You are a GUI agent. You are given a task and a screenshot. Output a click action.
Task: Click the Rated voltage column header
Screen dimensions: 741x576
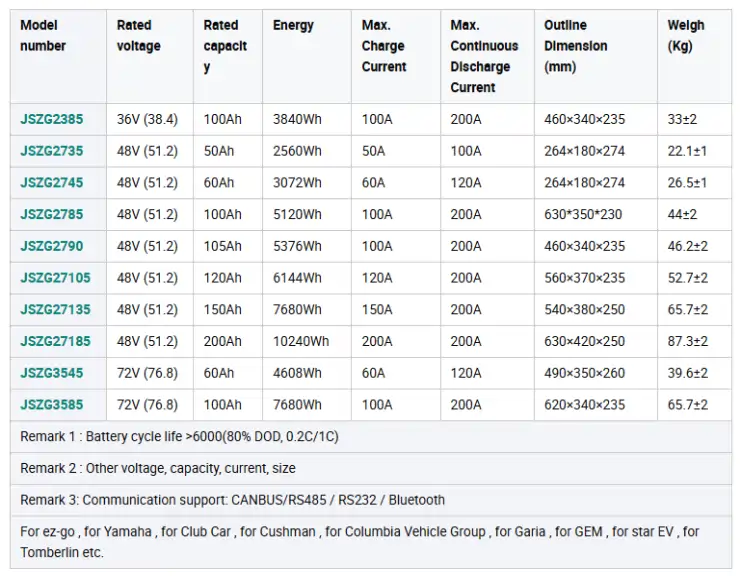tap(138, 35)
